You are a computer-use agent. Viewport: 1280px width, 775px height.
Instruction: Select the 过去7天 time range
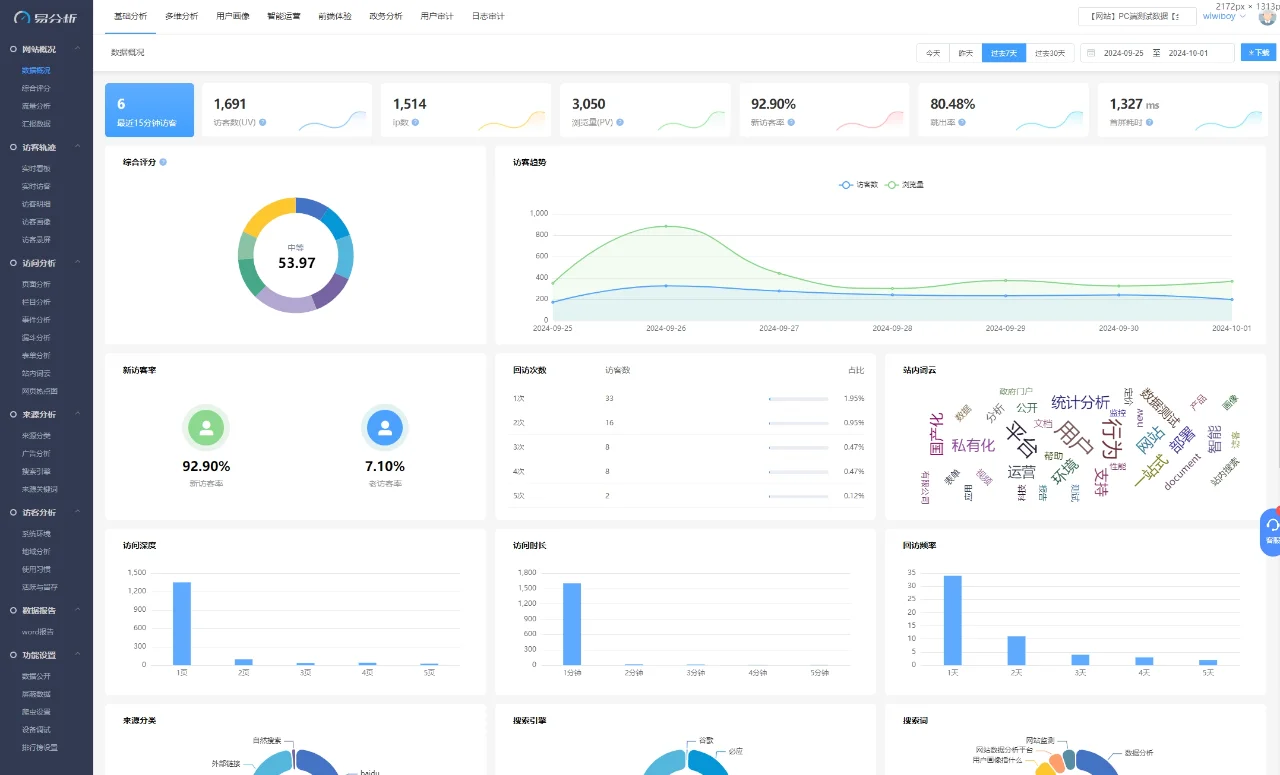1004,53
